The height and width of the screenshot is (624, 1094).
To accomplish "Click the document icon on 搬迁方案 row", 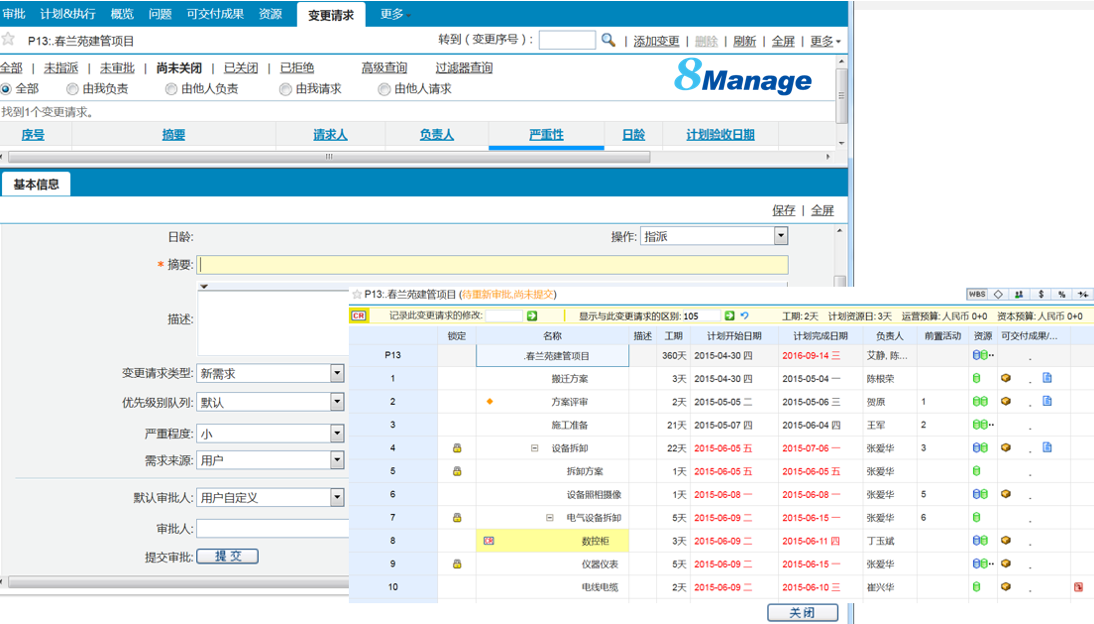I will tap(1047, 378).
